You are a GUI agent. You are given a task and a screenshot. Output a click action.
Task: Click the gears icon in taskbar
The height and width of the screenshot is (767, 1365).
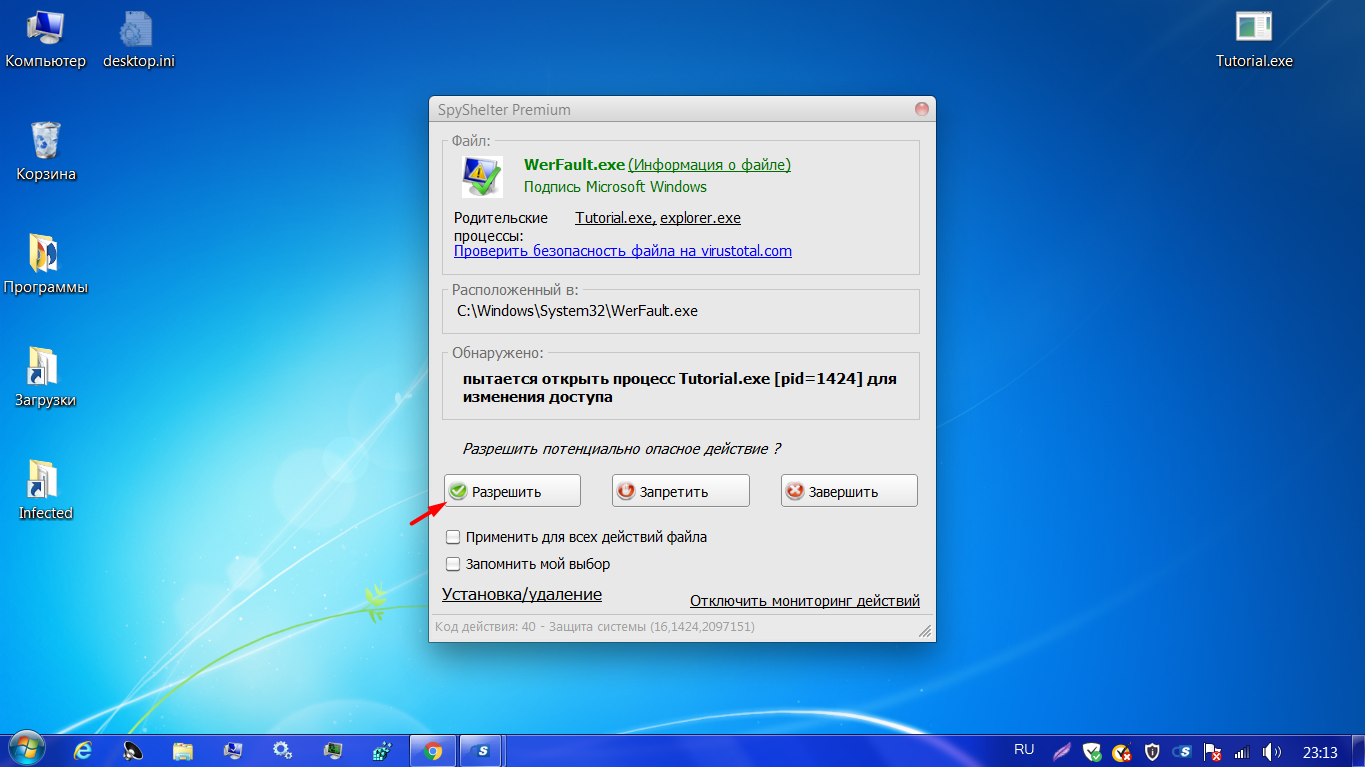point(283,750)
